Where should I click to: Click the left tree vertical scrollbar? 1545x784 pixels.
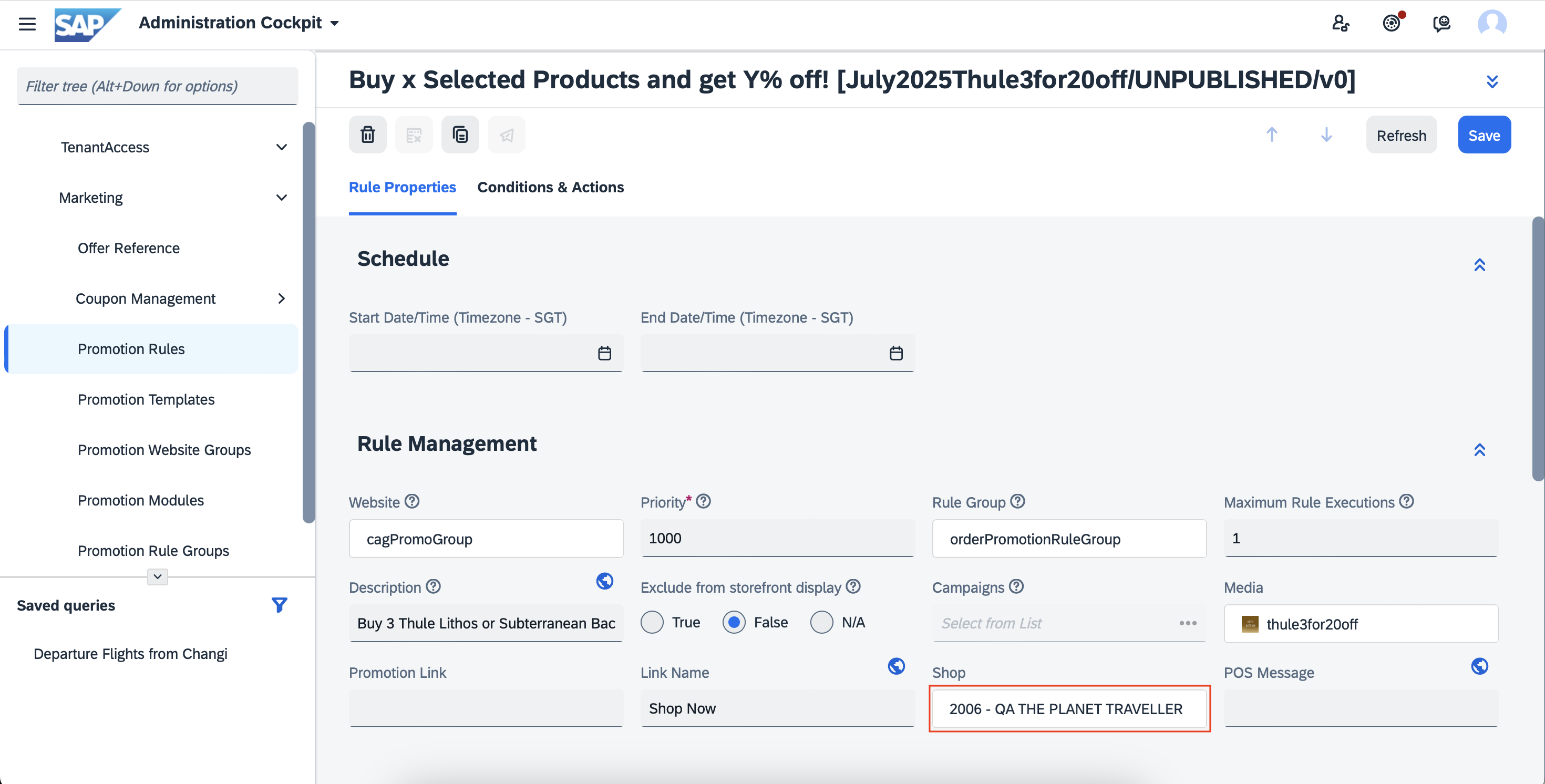pyautogui.click(x=308, y=323)
